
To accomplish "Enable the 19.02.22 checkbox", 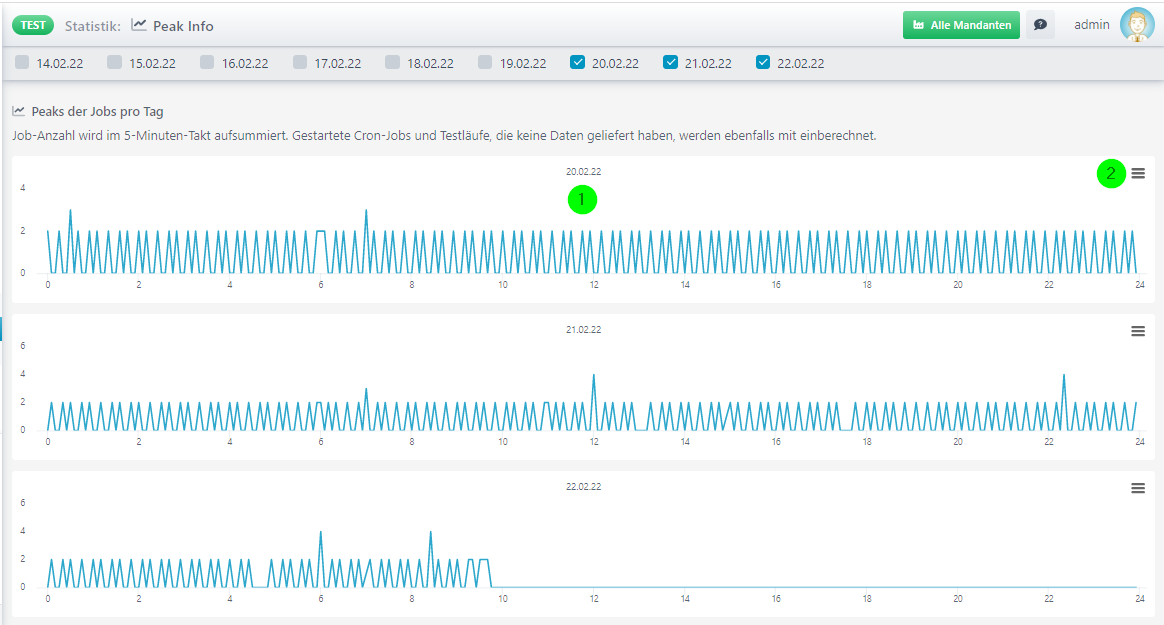I will click(485, 62).
